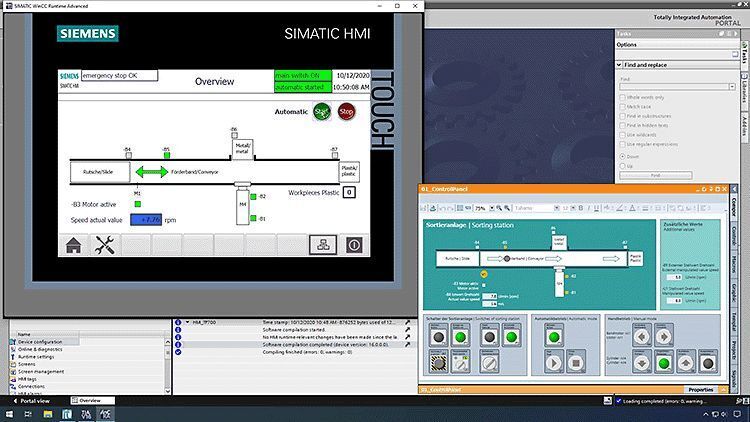The width and height of the screenshot is (750, 422).
Task: Click the project tree scroll down arrow
Action: [x=167, y=391]
